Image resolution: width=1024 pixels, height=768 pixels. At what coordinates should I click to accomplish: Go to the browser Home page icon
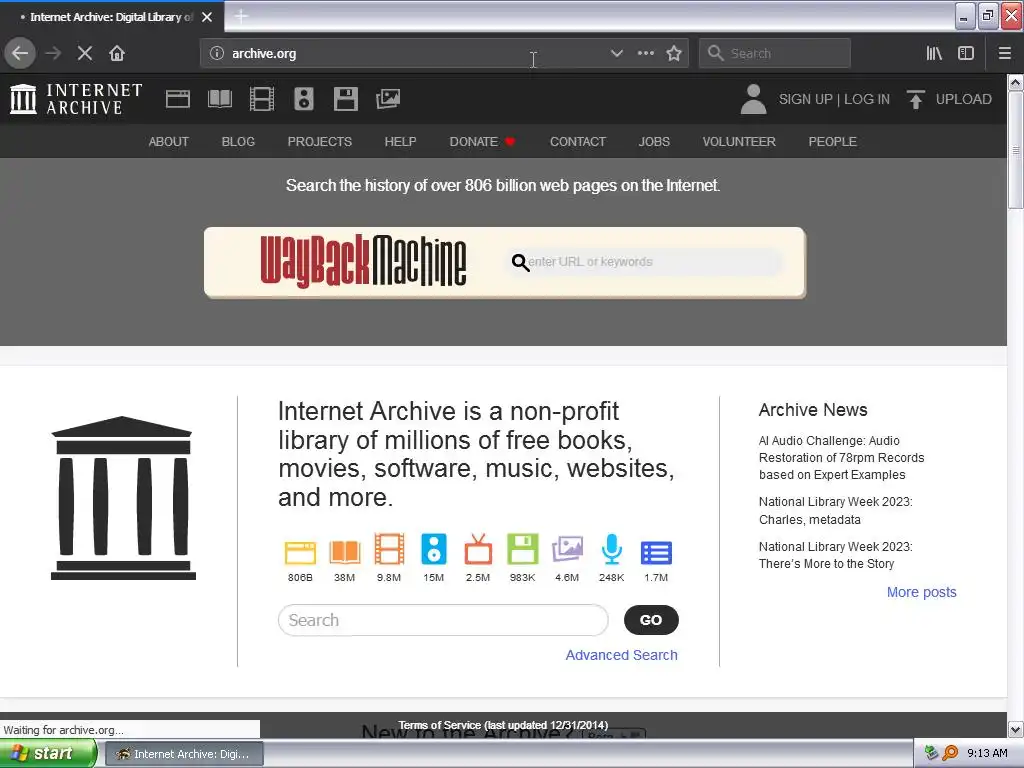click(117, 54)
